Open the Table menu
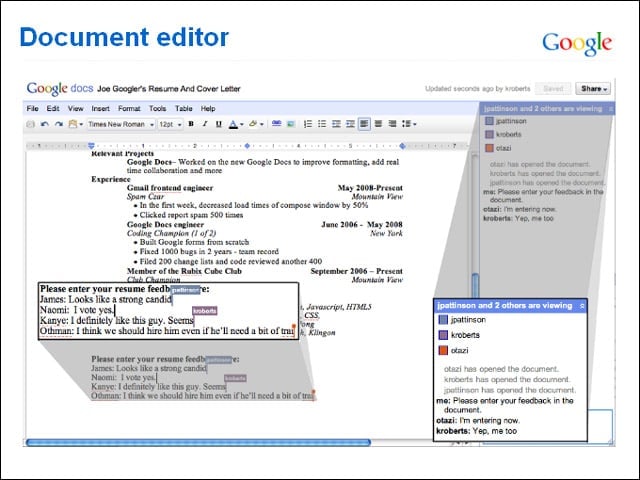640x480 pixels. 184,109
